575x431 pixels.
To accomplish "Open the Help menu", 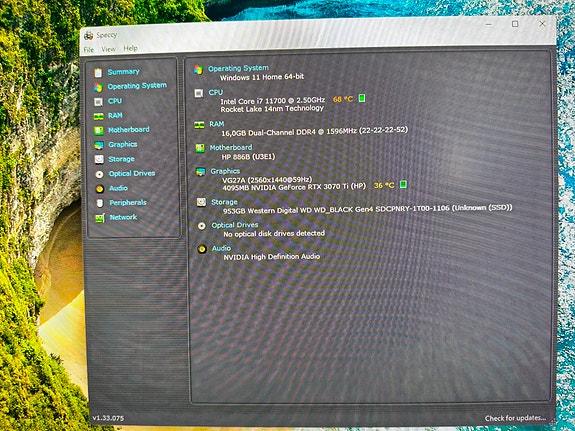I will pos(131,48).
